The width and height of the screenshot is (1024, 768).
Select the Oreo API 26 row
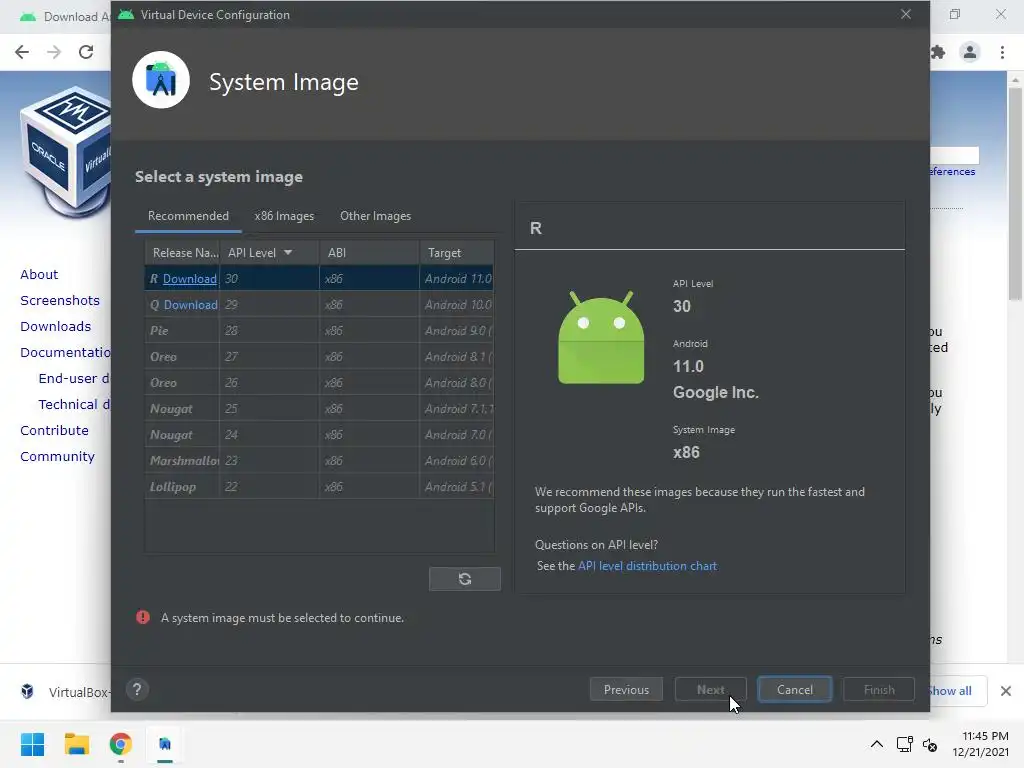319,383
